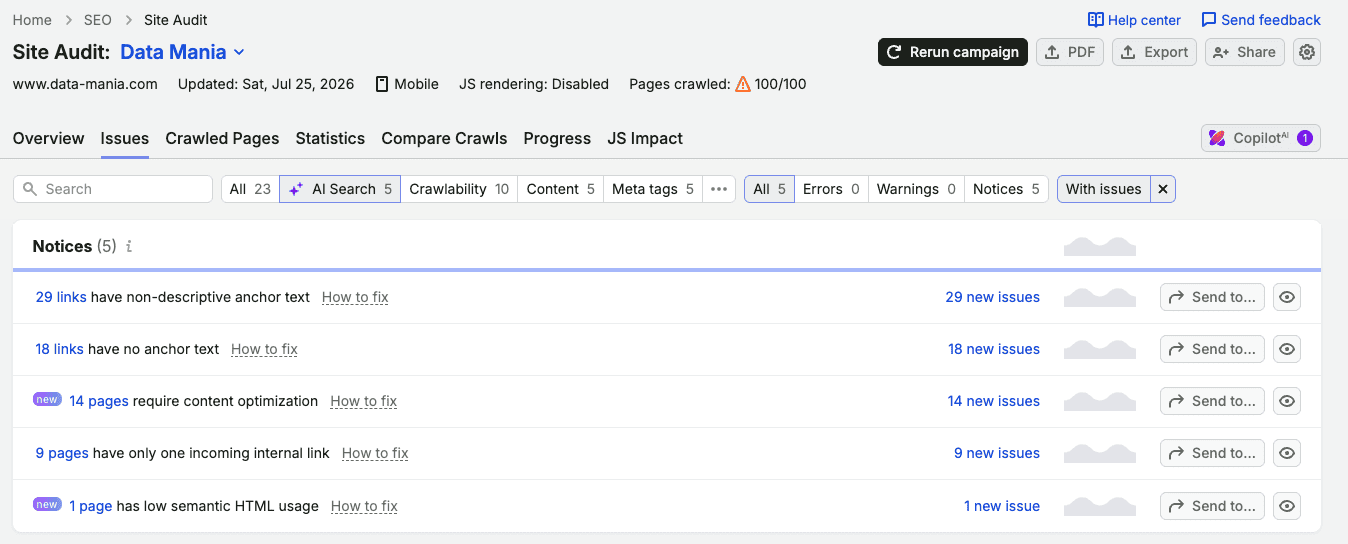Remove the With issues filter

[1162, 189]
